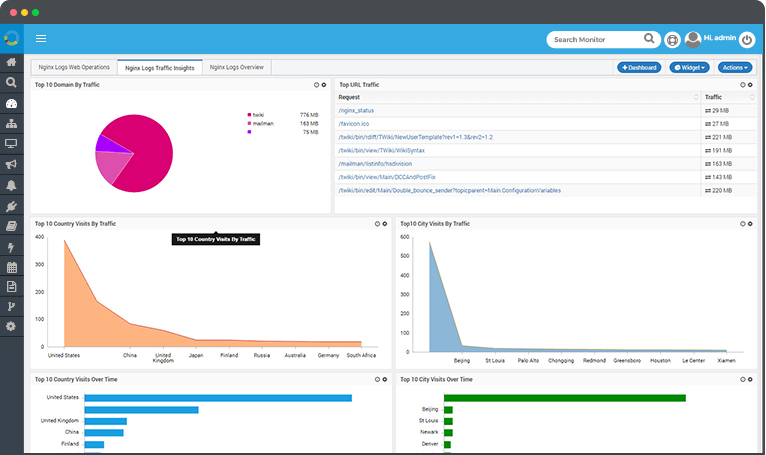The width and height of the screenshot is (766, 455).
Task: Sort by the Traffic column arrows
Action: (x=752, y=97)
